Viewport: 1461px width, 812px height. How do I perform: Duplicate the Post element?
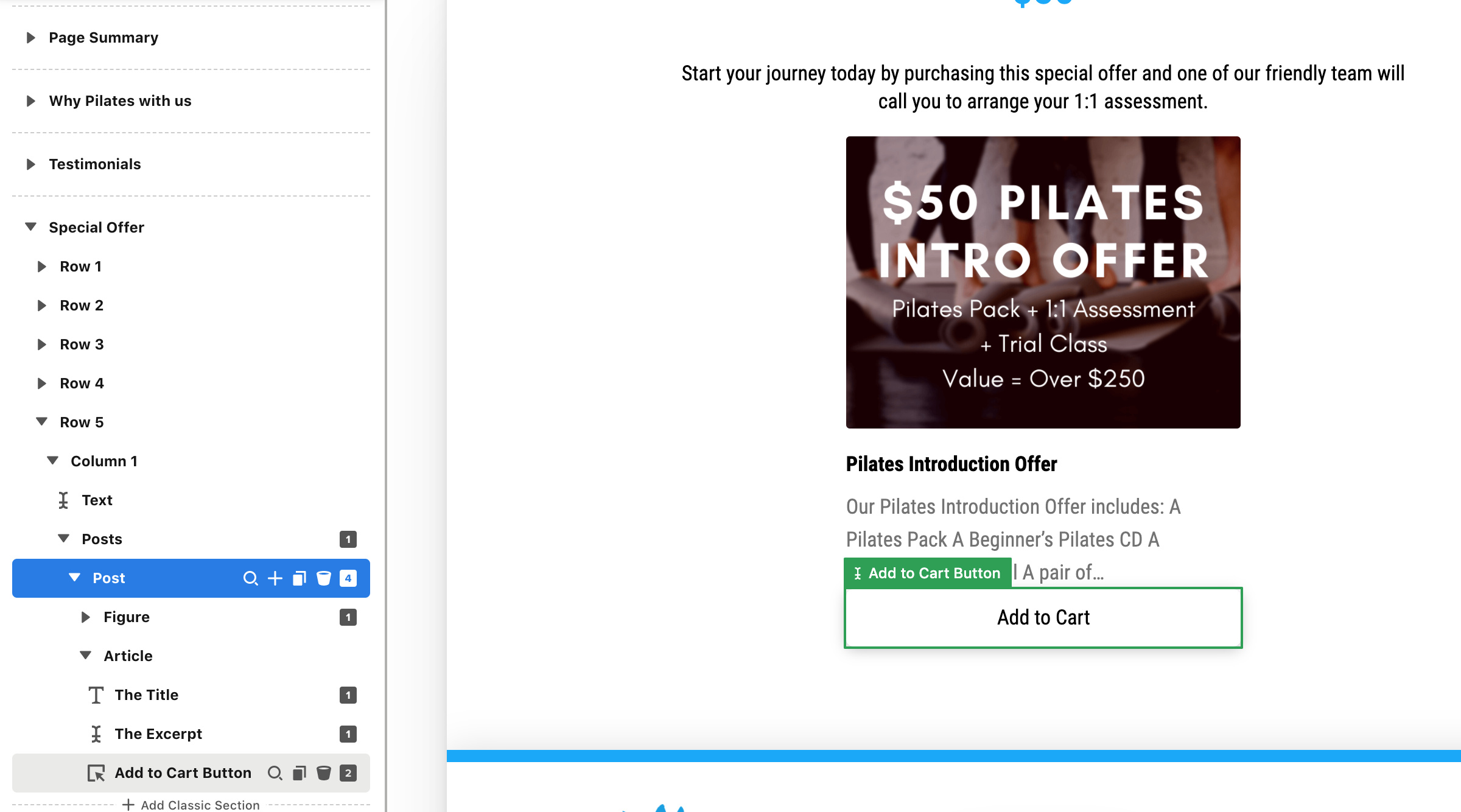tap(300, 578)
